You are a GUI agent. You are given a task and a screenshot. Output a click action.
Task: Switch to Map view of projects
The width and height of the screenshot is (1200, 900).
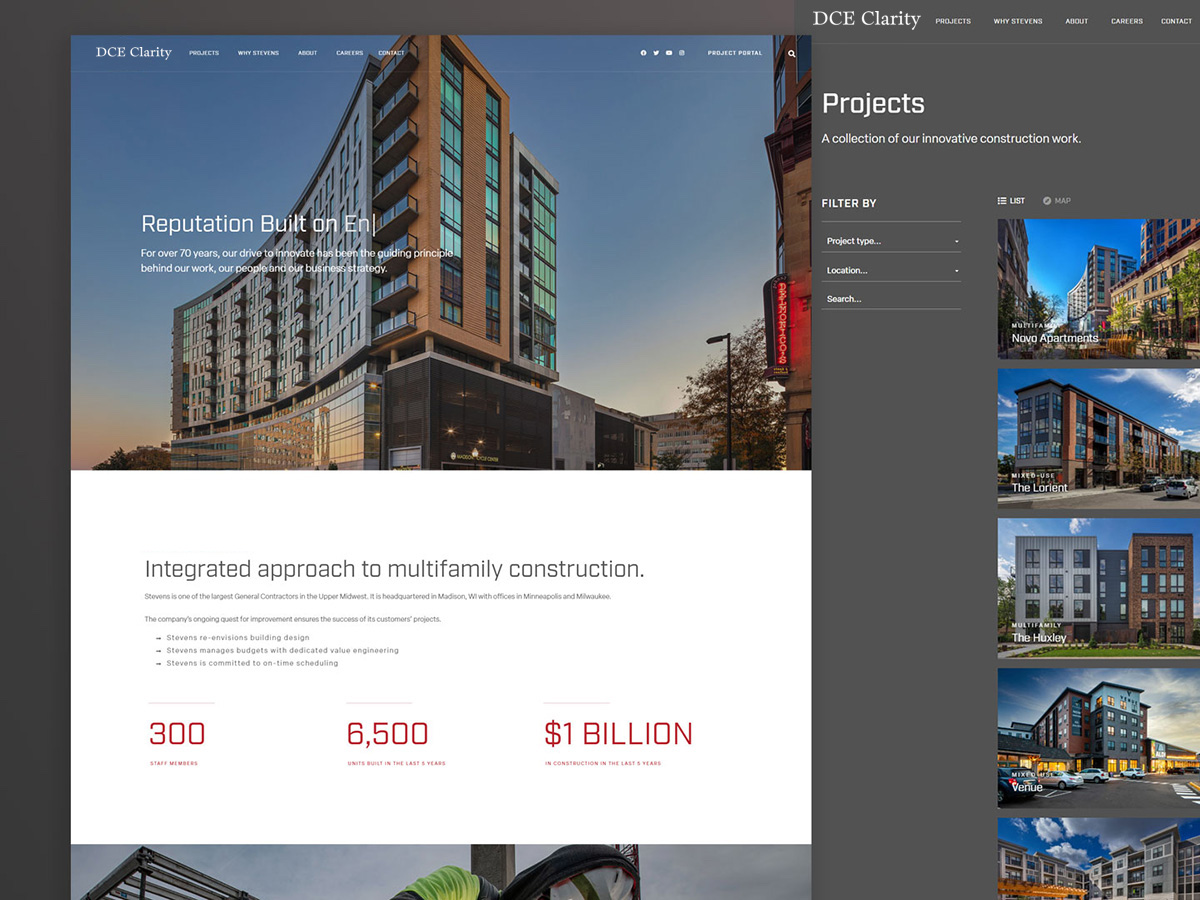coord(1056,201)
